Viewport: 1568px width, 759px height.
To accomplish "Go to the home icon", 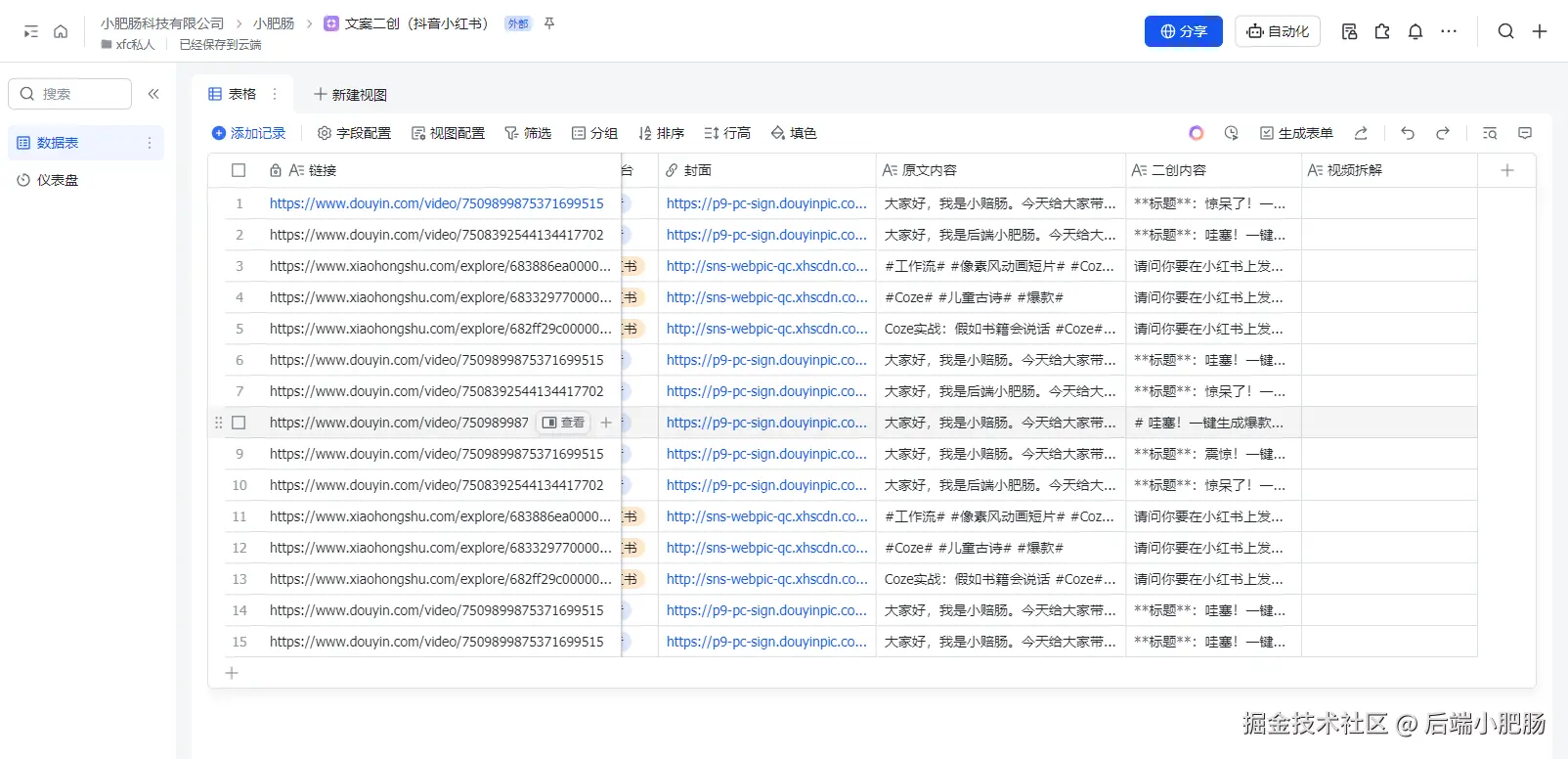I will tap(61, 31).
